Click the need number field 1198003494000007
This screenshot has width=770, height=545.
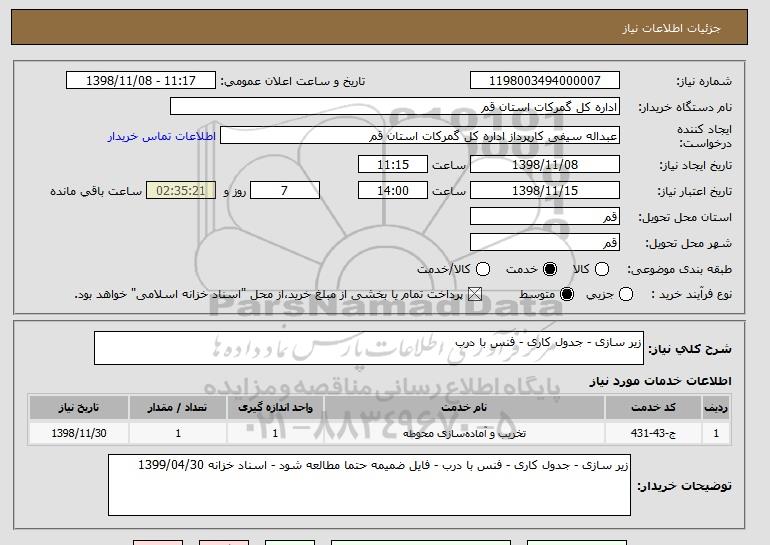[545, 81]
